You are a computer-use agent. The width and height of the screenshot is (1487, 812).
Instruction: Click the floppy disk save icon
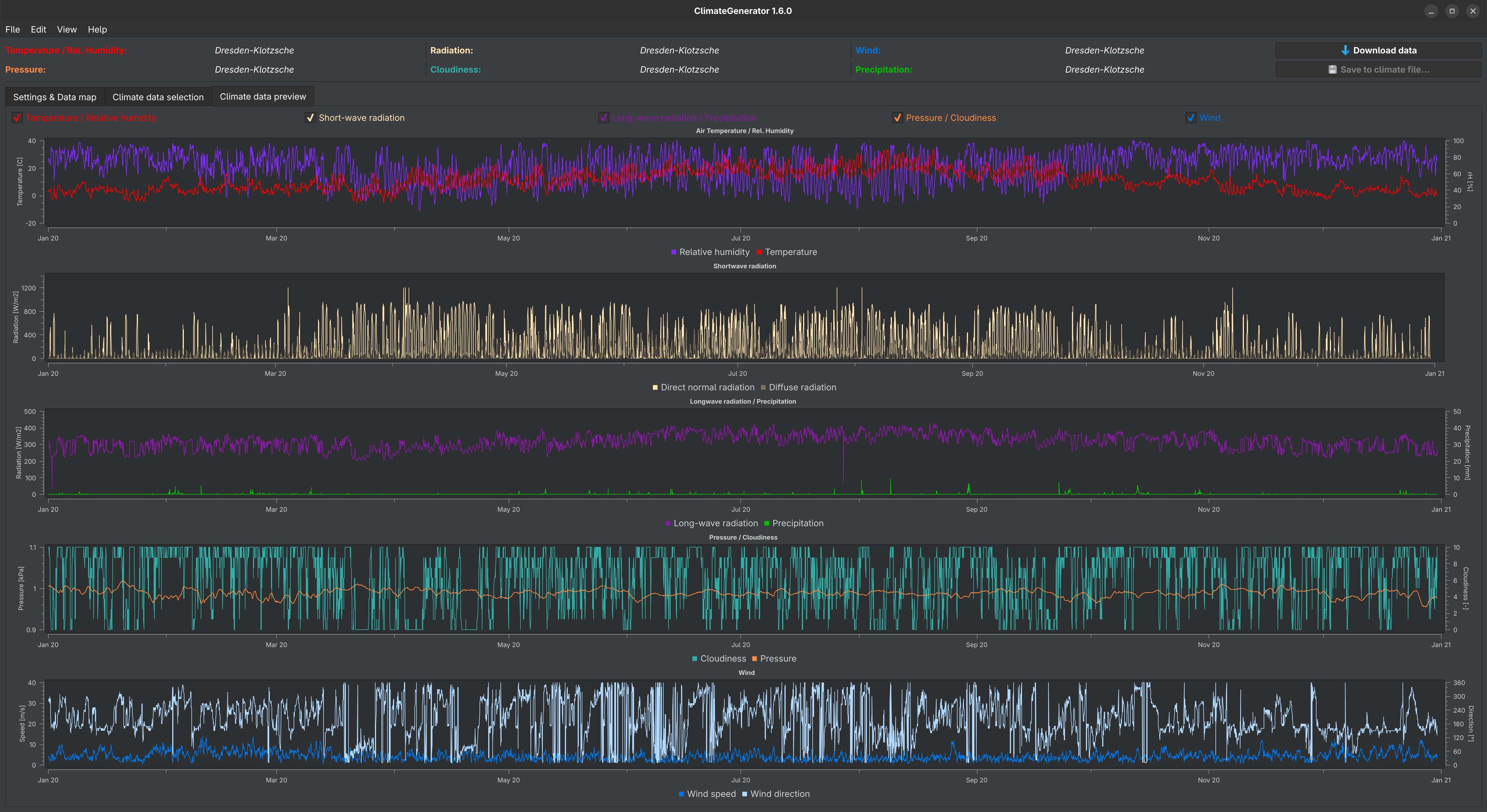[x=1332, y=69]
